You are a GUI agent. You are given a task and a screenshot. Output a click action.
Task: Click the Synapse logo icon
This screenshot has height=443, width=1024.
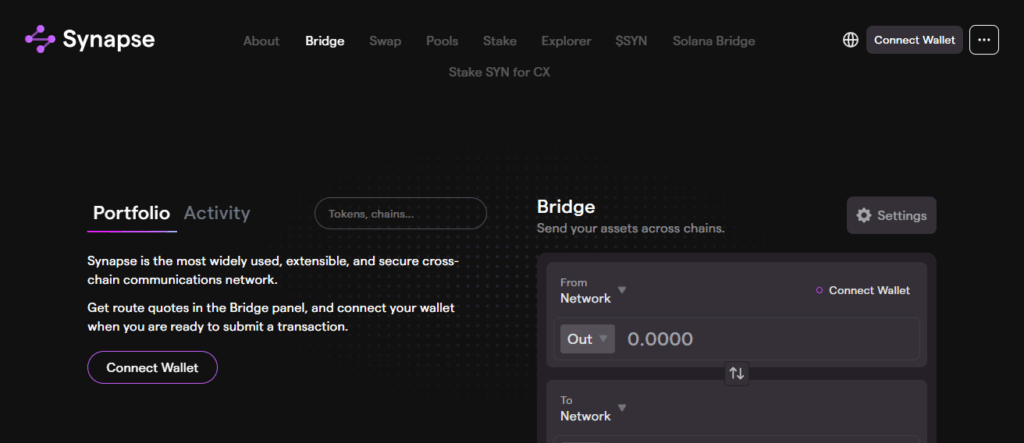[x=40, y=40]
